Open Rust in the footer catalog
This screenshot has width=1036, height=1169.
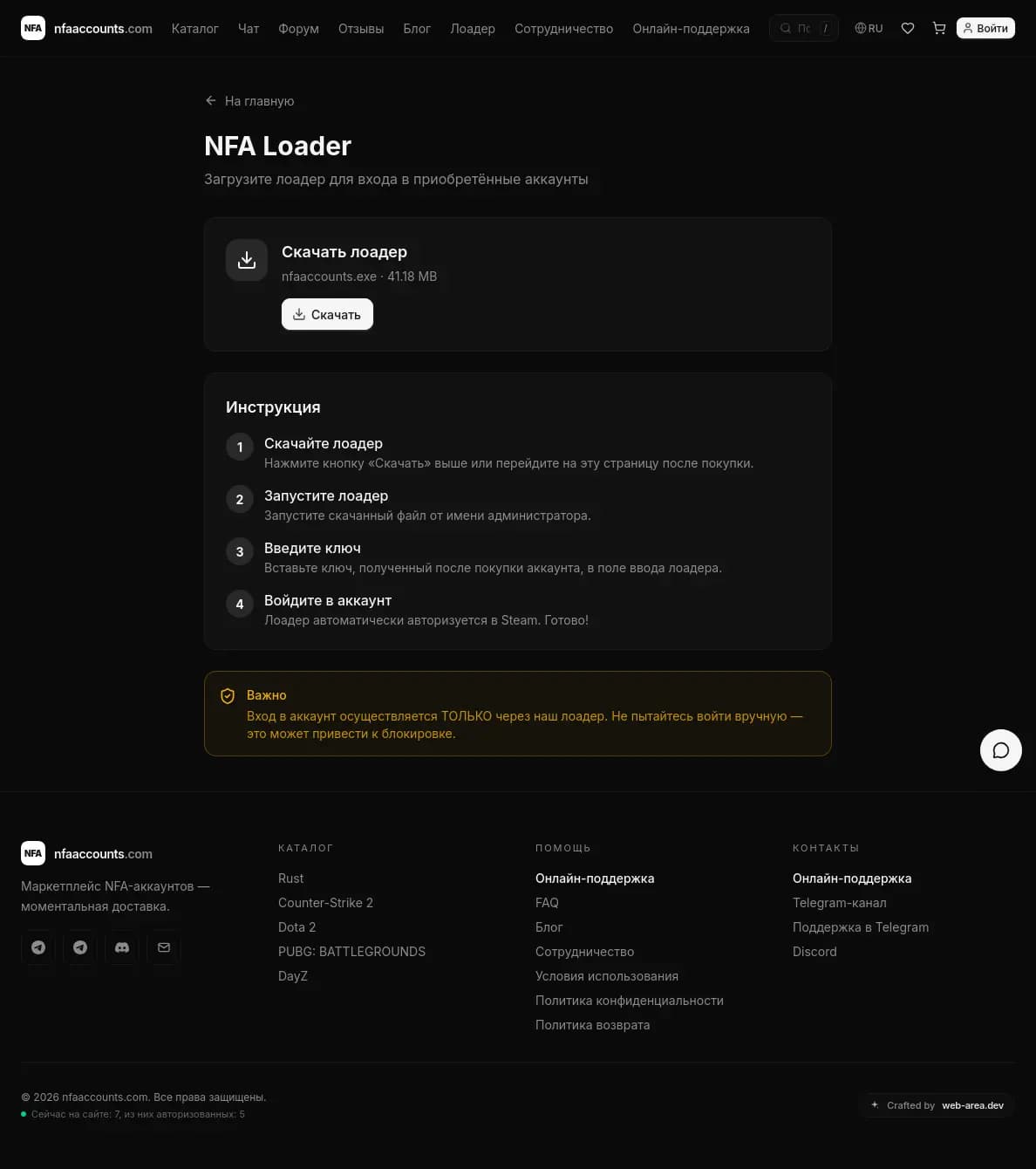coord(290,878)
